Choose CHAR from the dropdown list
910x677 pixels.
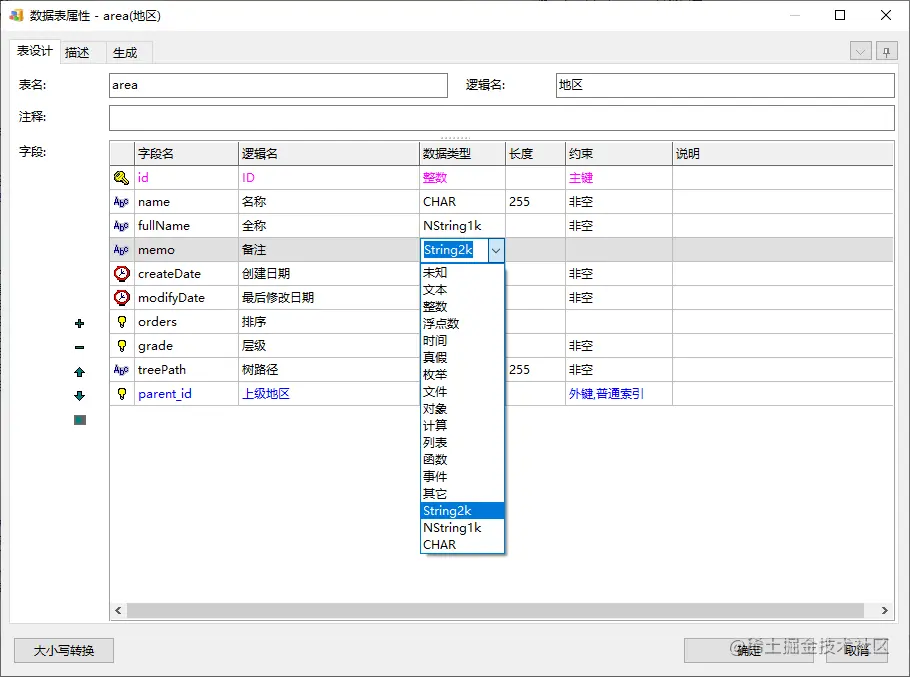462,545
